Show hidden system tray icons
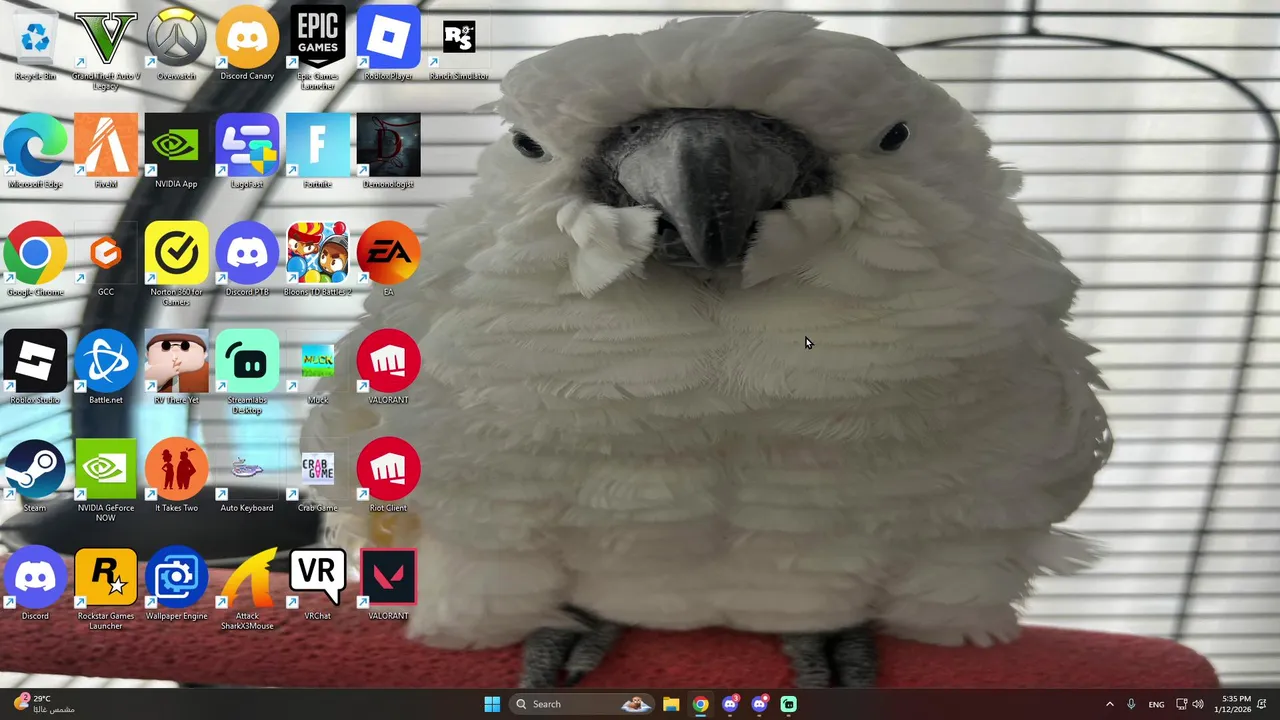 (x=1109, y=704)
